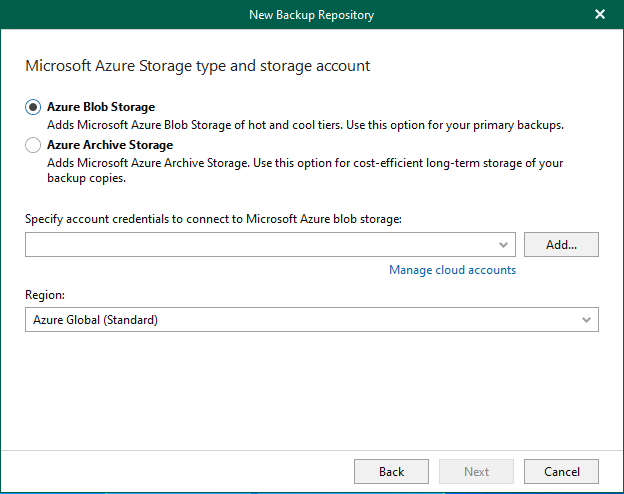Image resolution: width=624 pixels, height=494 pixels.
Task: Select the Azure Blob Storage radio button
Action: 33,107
